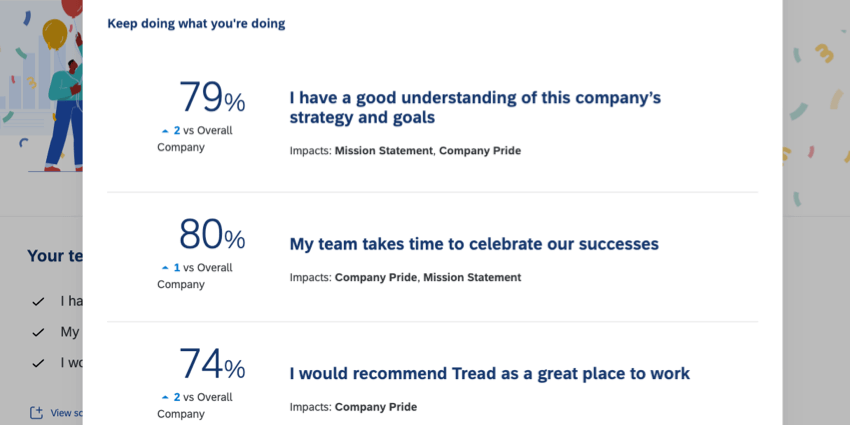Open 'I would recommend Tread' item
Image resolution: width=850 pixels, height=425 pixels.
click(489, 374)
